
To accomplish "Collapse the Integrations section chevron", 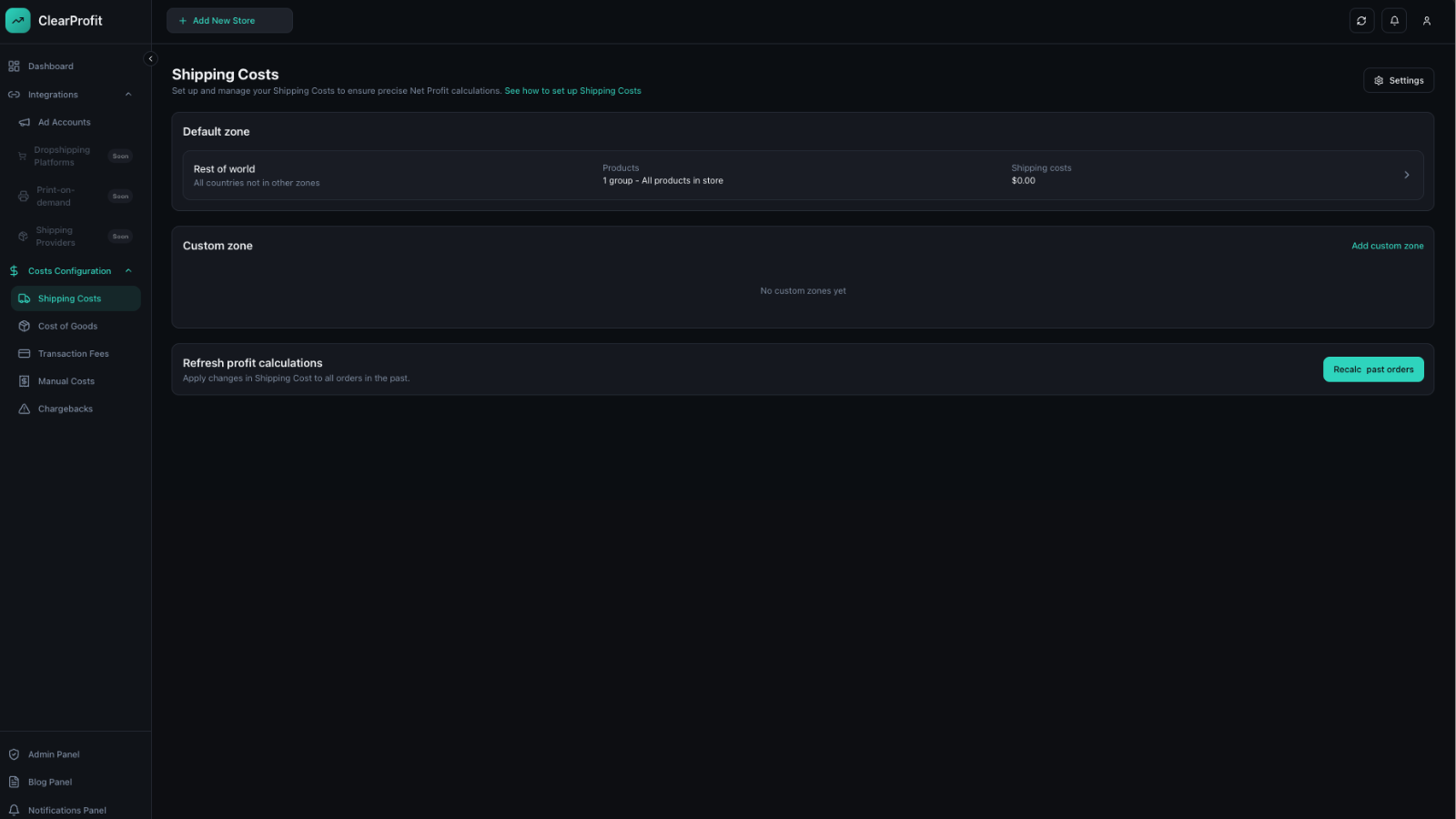I will tap(128, 95).
